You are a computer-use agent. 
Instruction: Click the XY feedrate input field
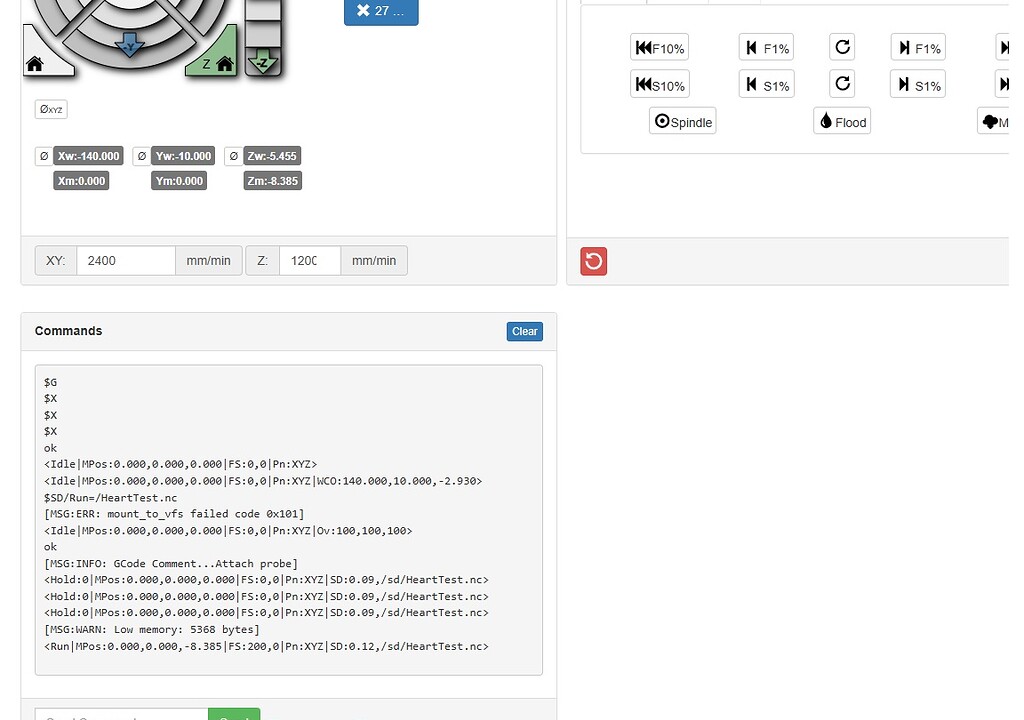pos(126,261)
